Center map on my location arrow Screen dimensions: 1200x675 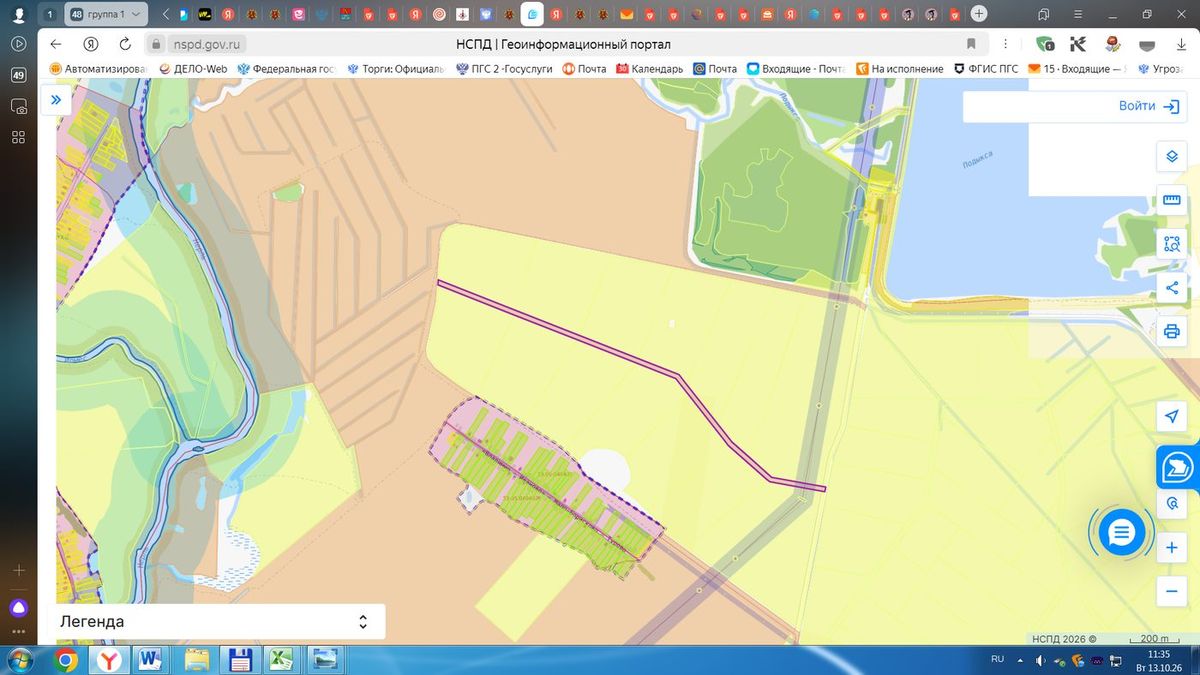[x=1172, y=416]
